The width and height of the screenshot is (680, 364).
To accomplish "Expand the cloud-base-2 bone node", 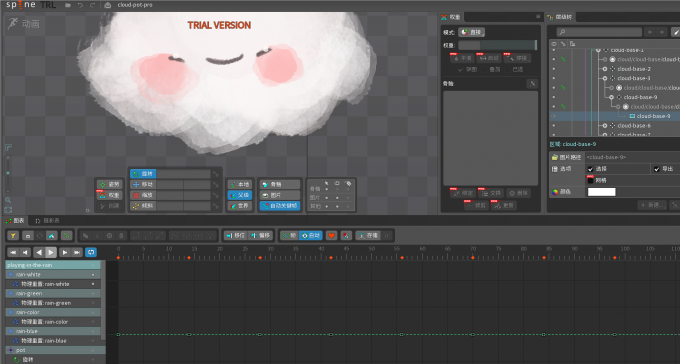I will (605, 69).
